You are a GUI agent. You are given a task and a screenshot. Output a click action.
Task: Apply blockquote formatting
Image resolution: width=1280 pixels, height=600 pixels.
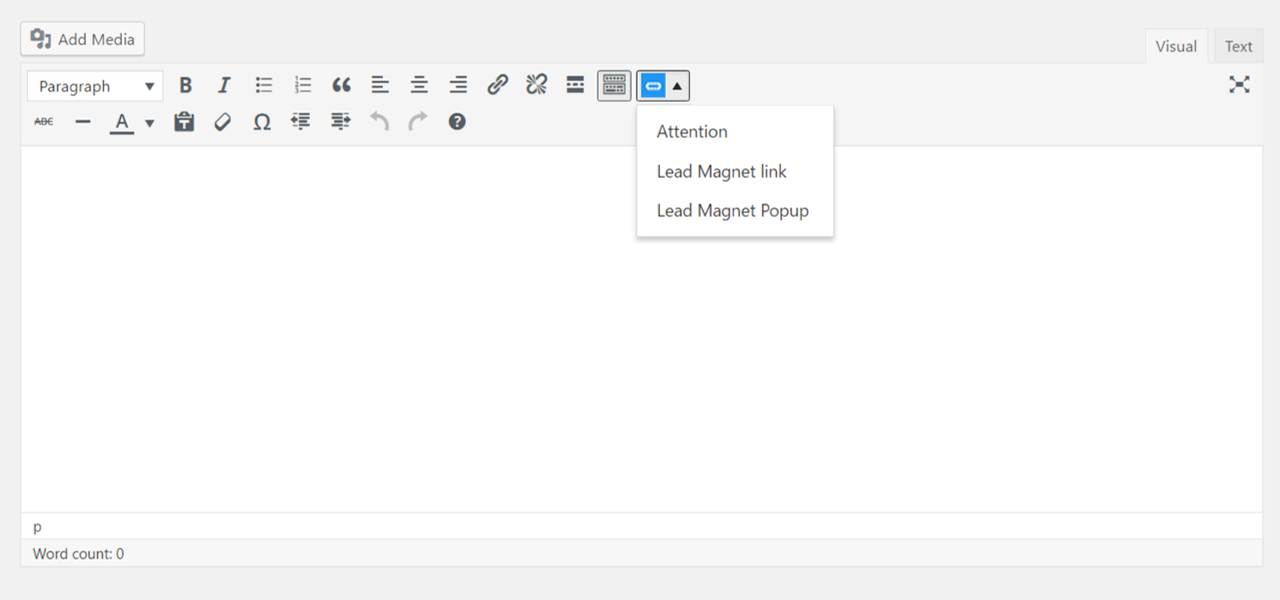341,86
